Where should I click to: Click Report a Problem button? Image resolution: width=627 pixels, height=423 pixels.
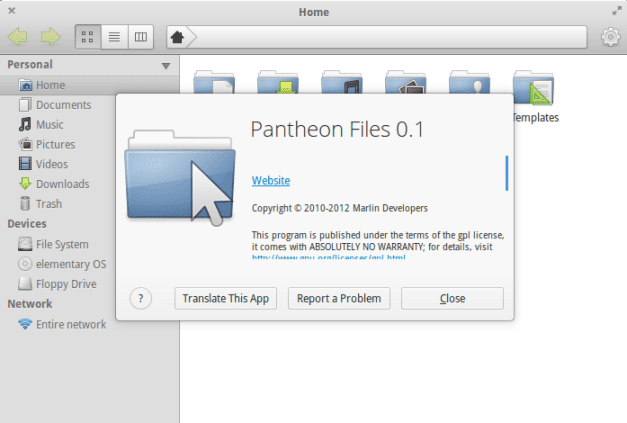339,298
